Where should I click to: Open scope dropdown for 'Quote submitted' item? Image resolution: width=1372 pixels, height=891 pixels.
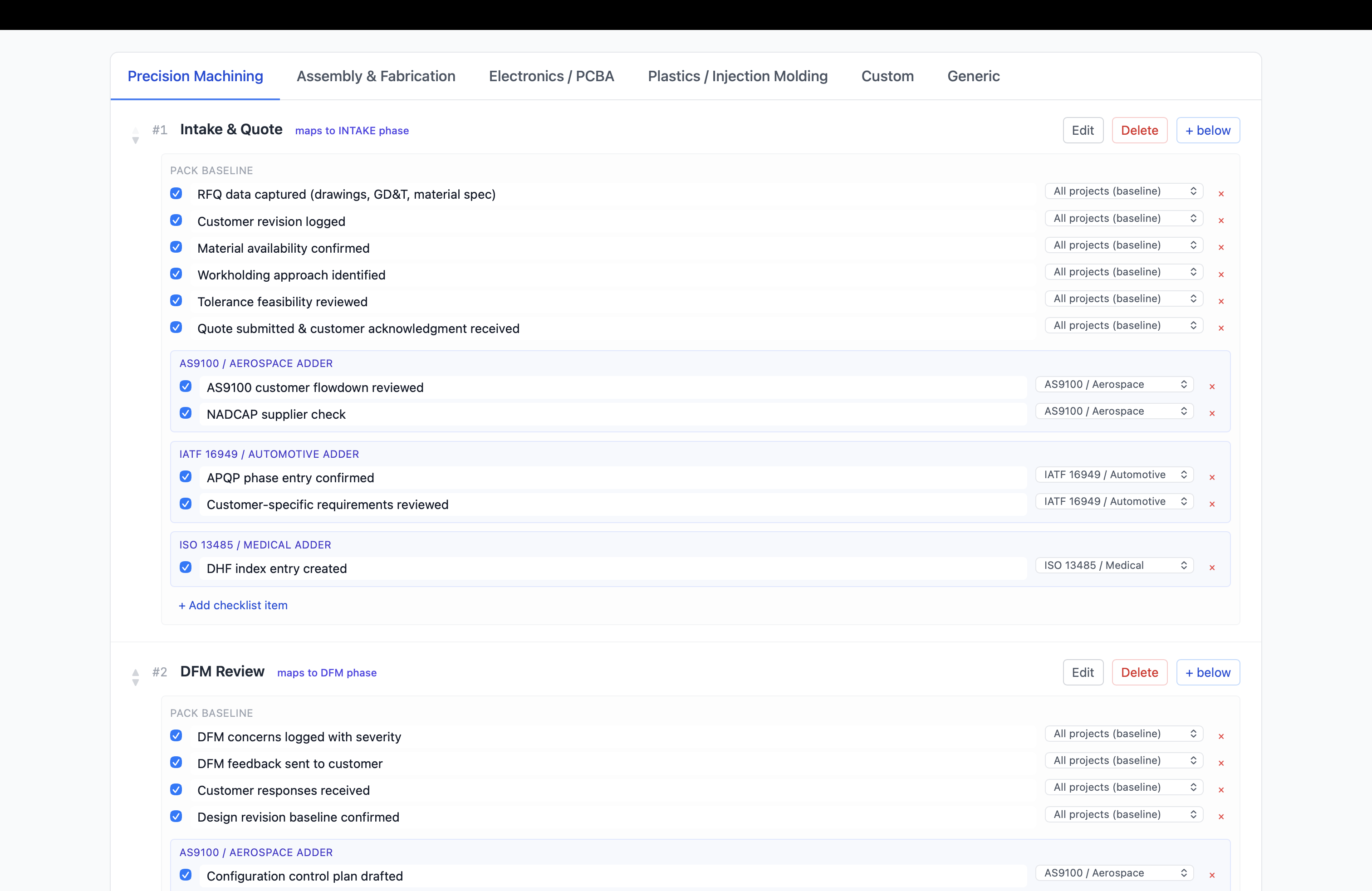point(1123,325)
